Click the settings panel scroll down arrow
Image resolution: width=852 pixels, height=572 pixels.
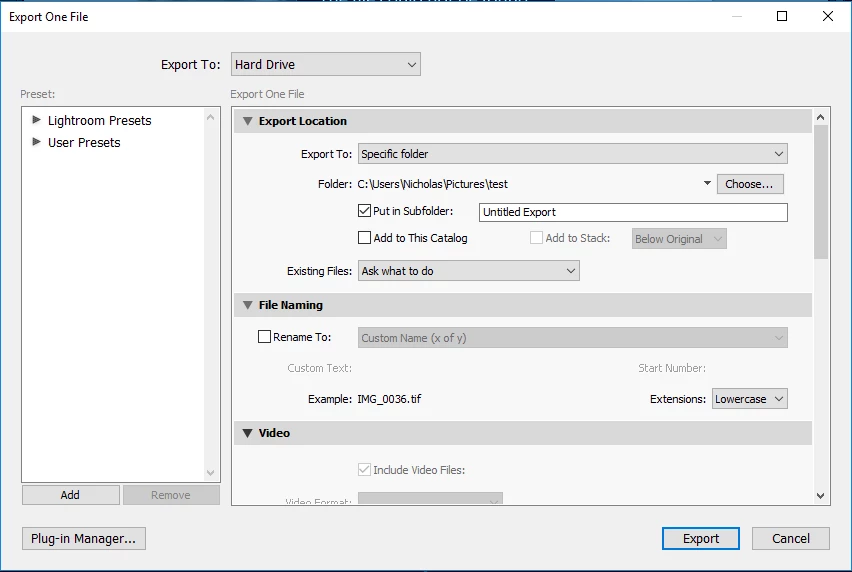point(820,495)
